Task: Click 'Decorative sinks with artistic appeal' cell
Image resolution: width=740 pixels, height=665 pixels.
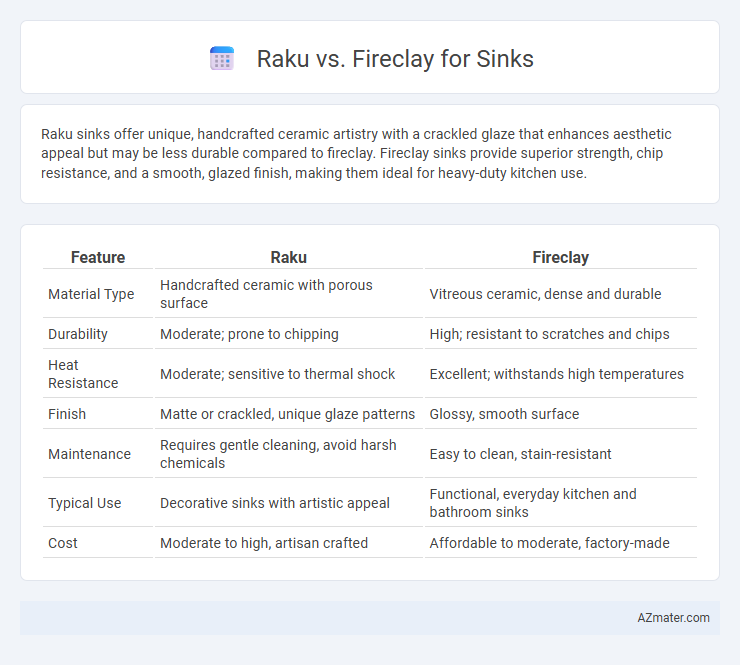Action: 275,503
